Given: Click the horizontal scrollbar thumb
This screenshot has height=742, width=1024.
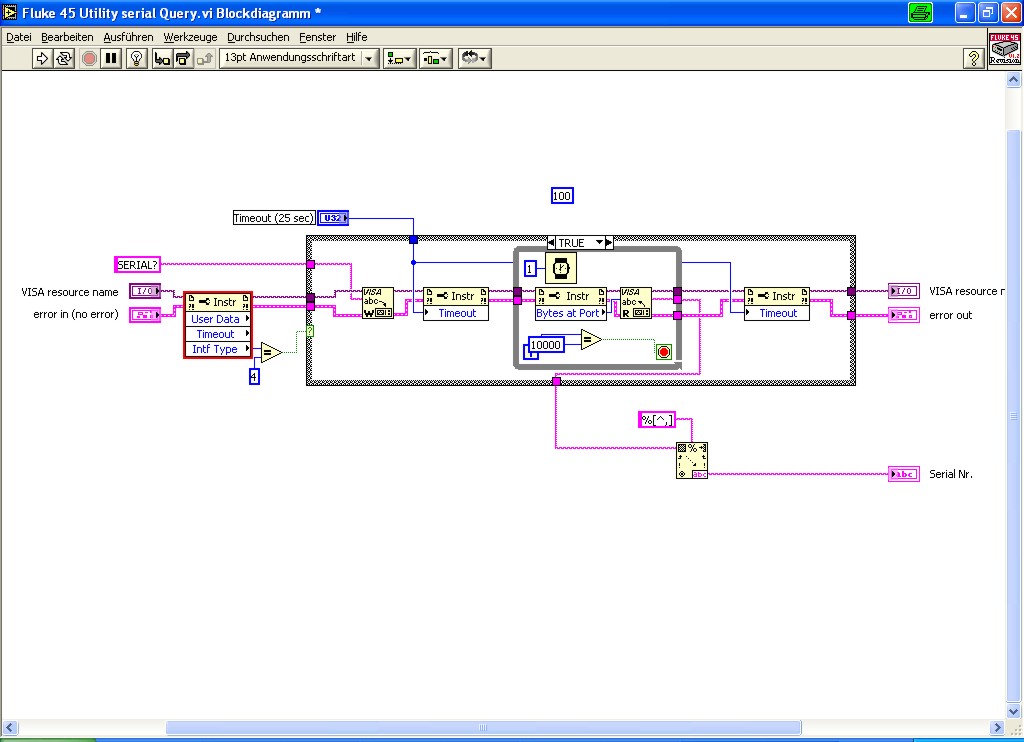Looking at the screenshot, I should (483, 728).
